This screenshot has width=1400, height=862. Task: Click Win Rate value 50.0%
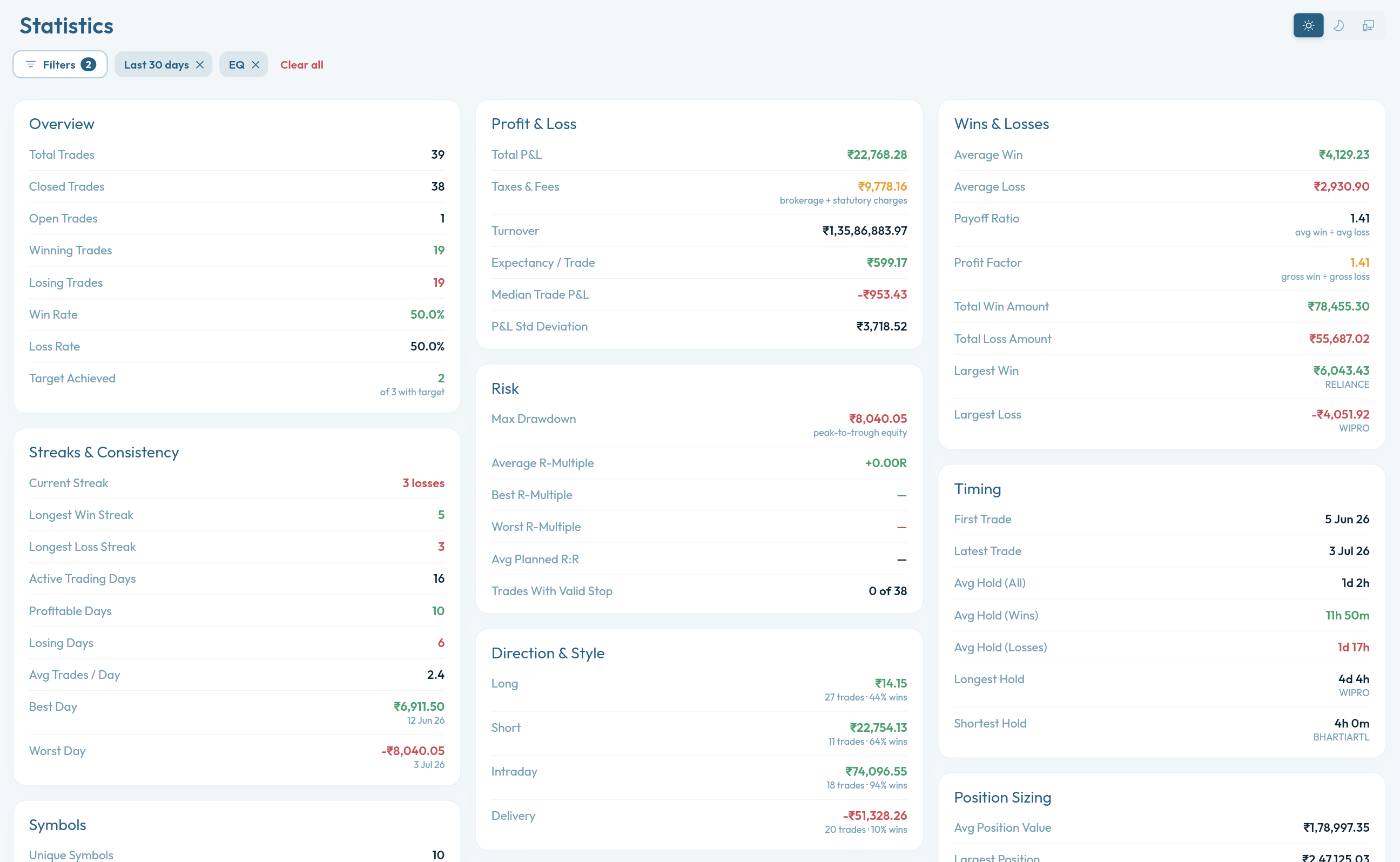coord(428,314)
